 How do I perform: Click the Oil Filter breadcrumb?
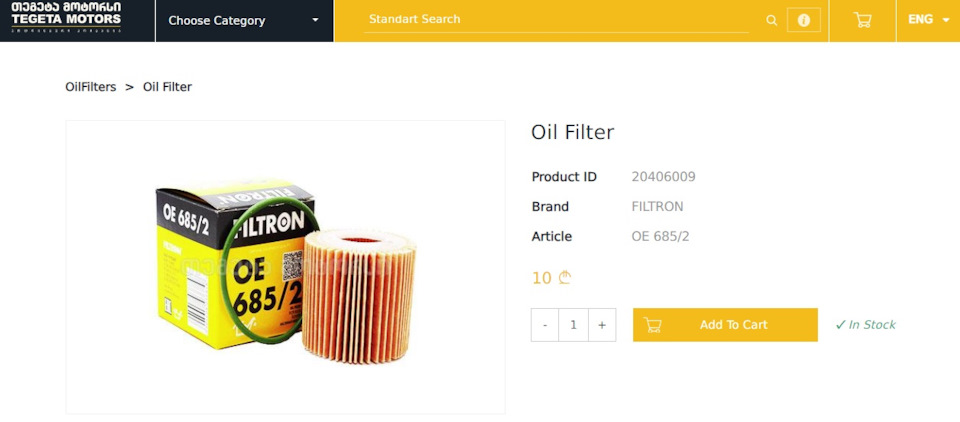[x=167, y=87]
